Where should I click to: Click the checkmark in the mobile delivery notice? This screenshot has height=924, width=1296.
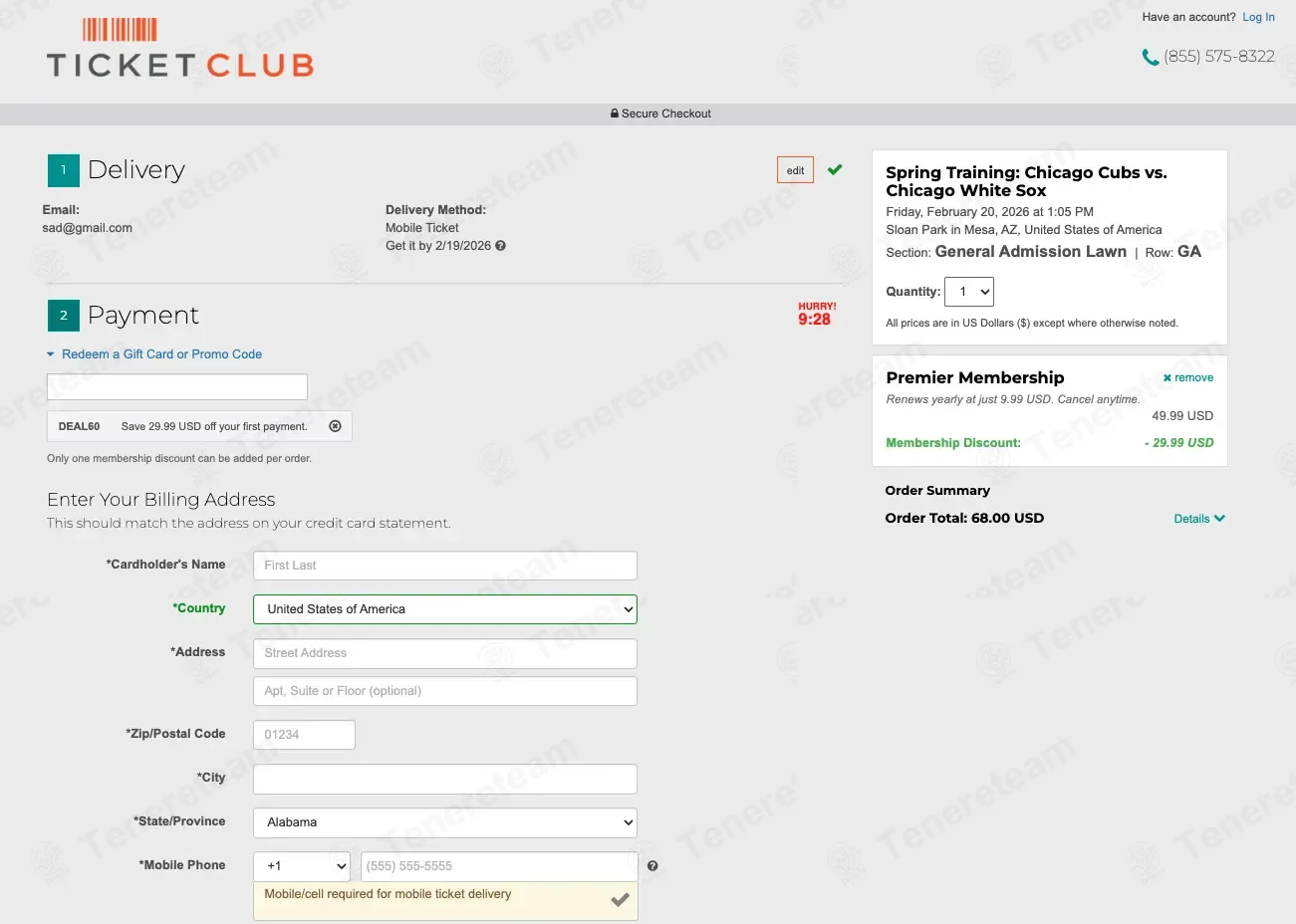pos(620,900)
